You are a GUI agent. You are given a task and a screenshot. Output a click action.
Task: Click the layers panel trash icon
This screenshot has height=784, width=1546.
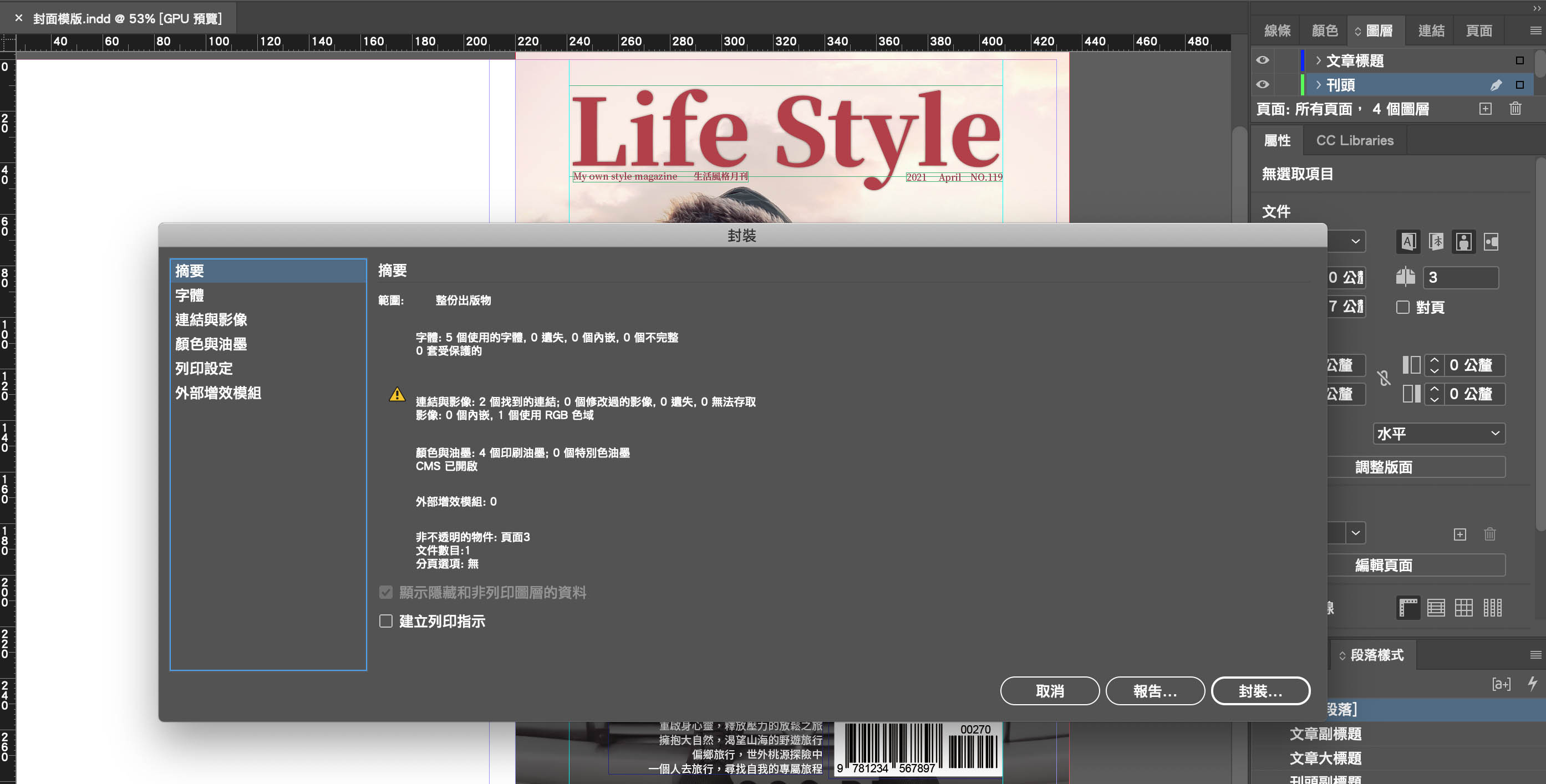pyautogui.click(x=1515, y=109)
